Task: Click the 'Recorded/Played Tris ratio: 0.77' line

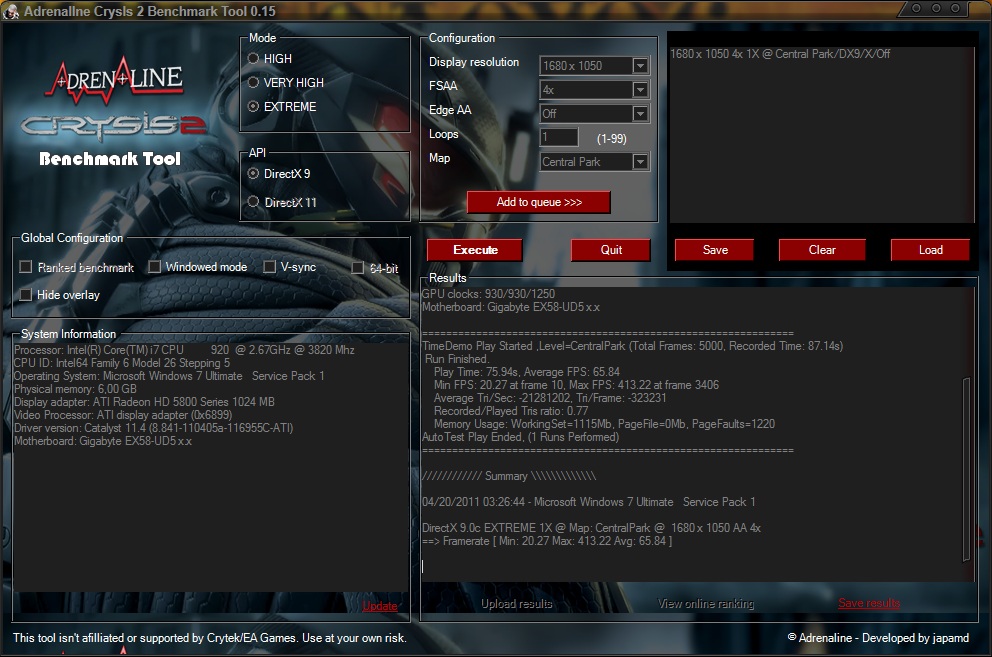Action: 511,411
